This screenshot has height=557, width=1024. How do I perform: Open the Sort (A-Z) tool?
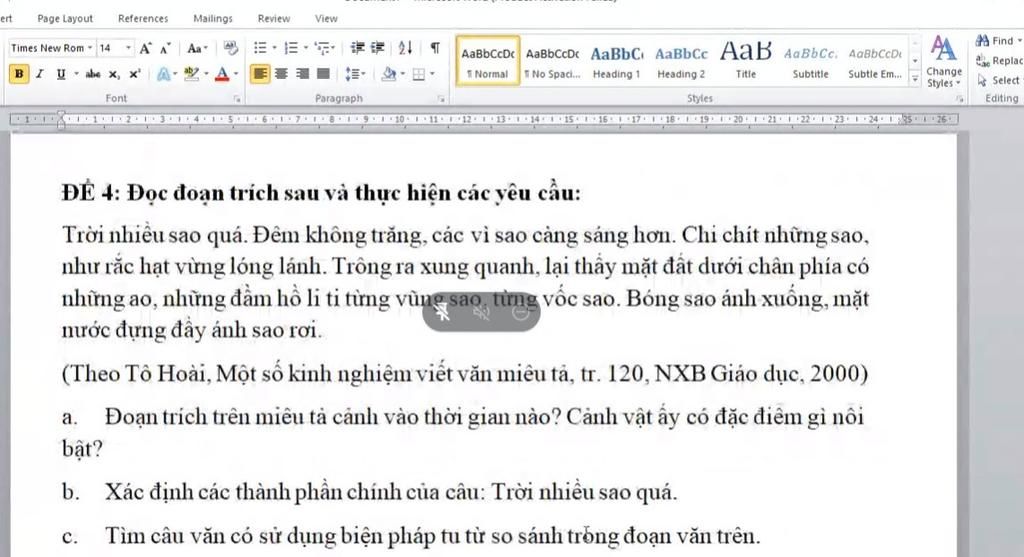pos(406,48)
